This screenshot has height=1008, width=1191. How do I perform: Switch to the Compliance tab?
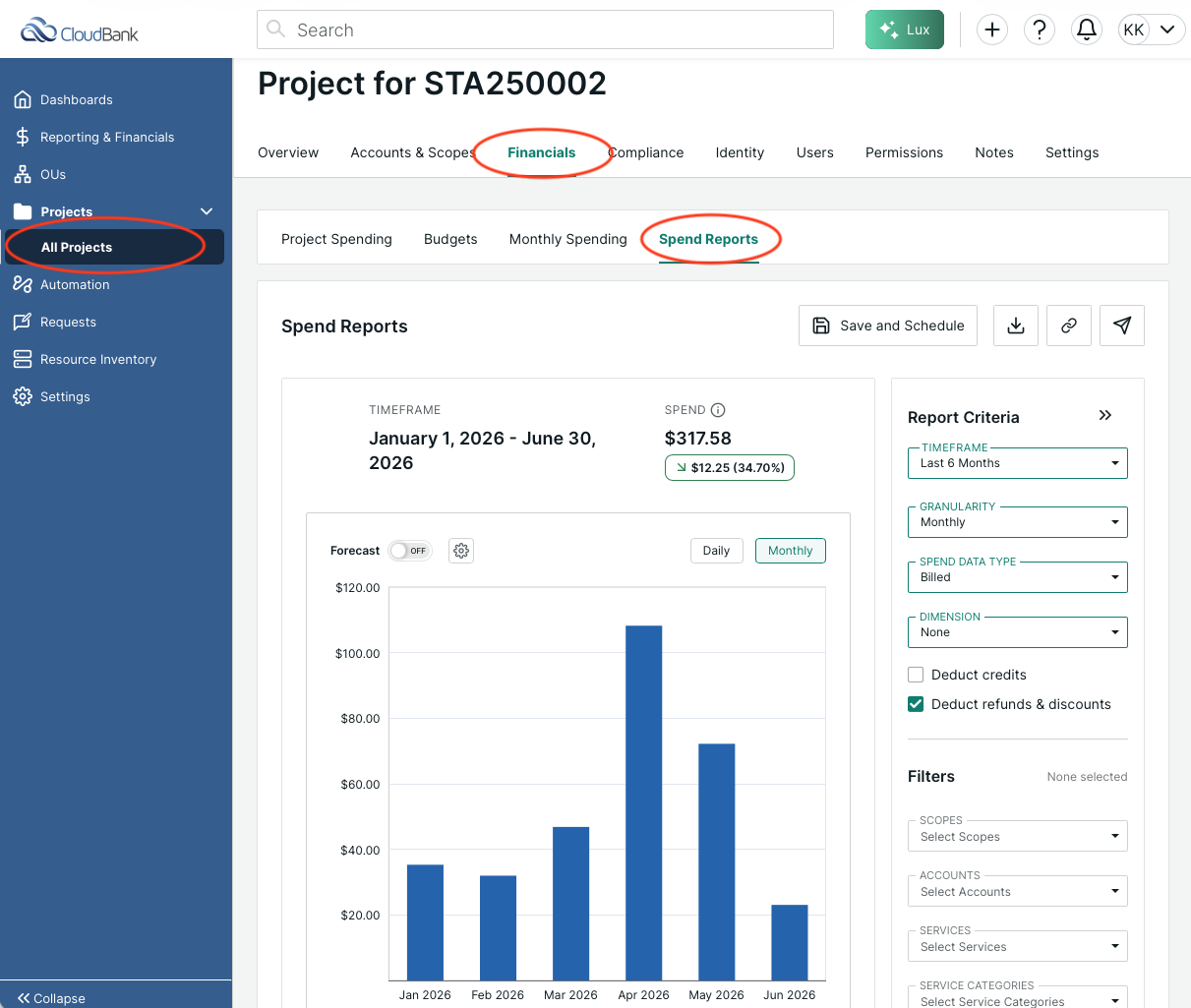[646, 152]
